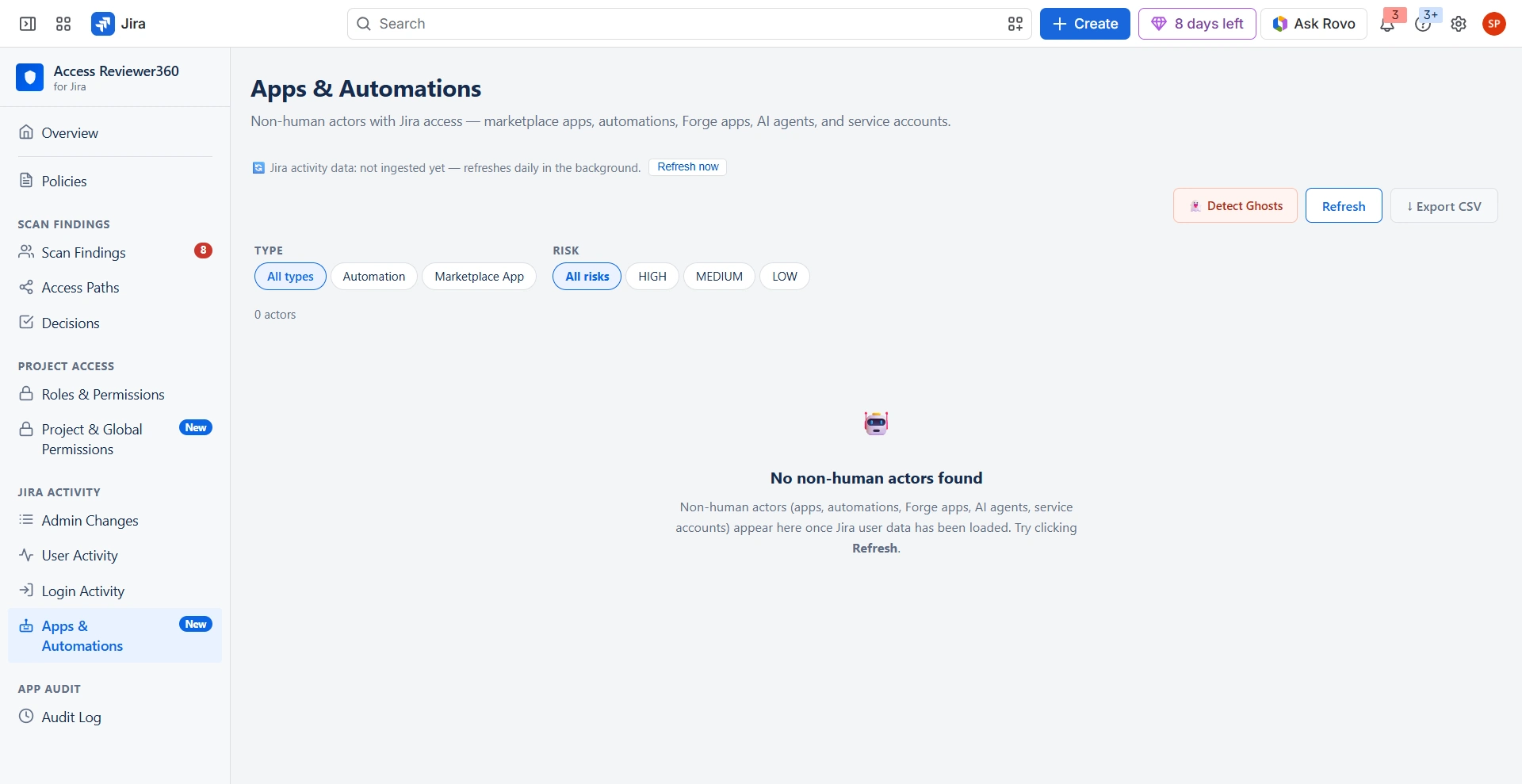1522x784 pixels.
Task: Filter by HIGH risk
Action: coord(652,276)
